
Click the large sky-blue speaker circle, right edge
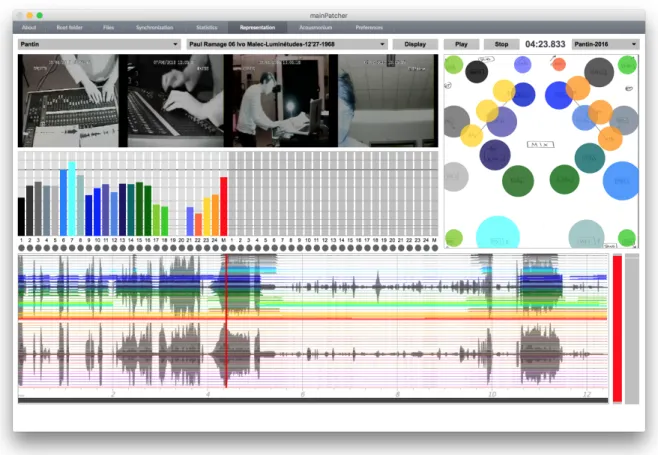621,180
